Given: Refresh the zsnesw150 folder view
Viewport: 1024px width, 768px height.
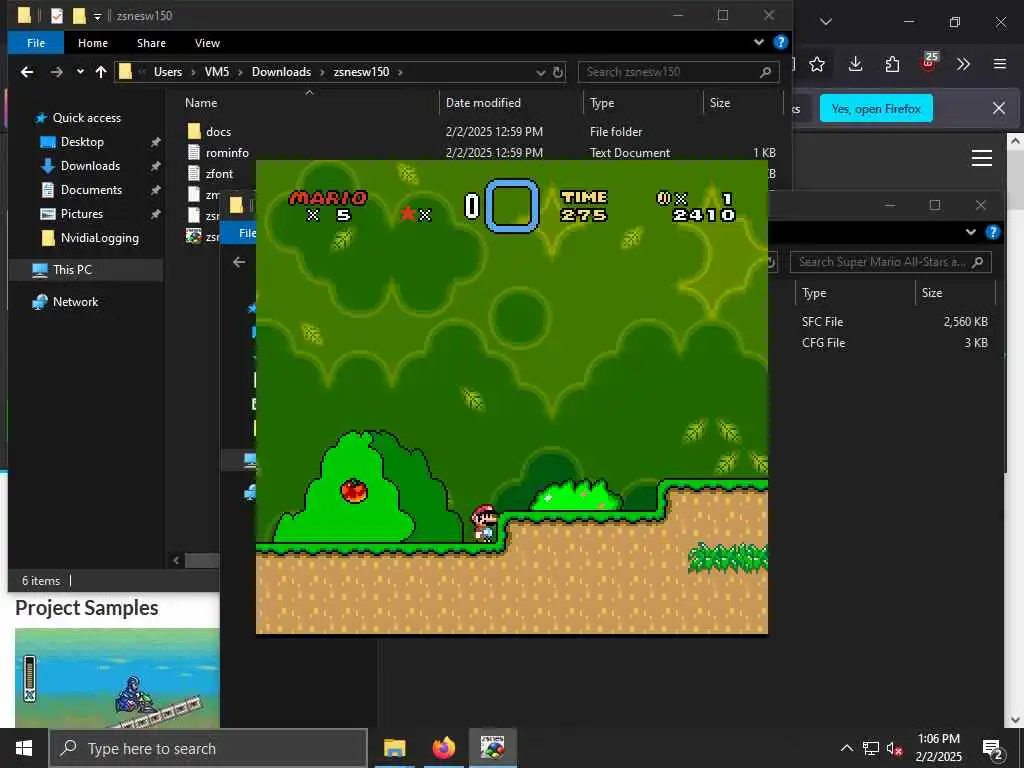Looking at the screenshot, I should pyautogui.click(x=558, y=72).
